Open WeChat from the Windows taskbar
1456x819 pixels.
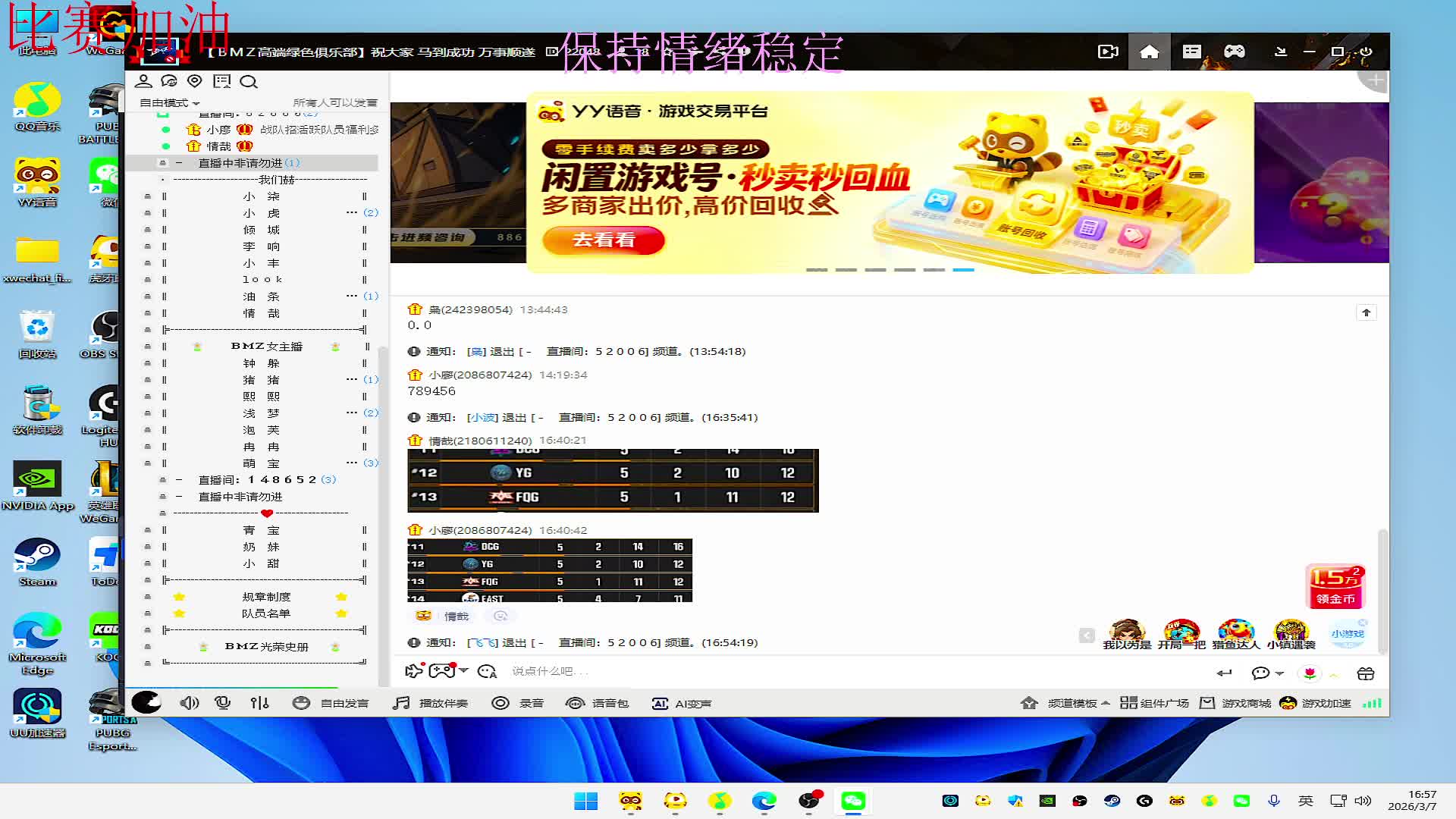coord(853,801)
